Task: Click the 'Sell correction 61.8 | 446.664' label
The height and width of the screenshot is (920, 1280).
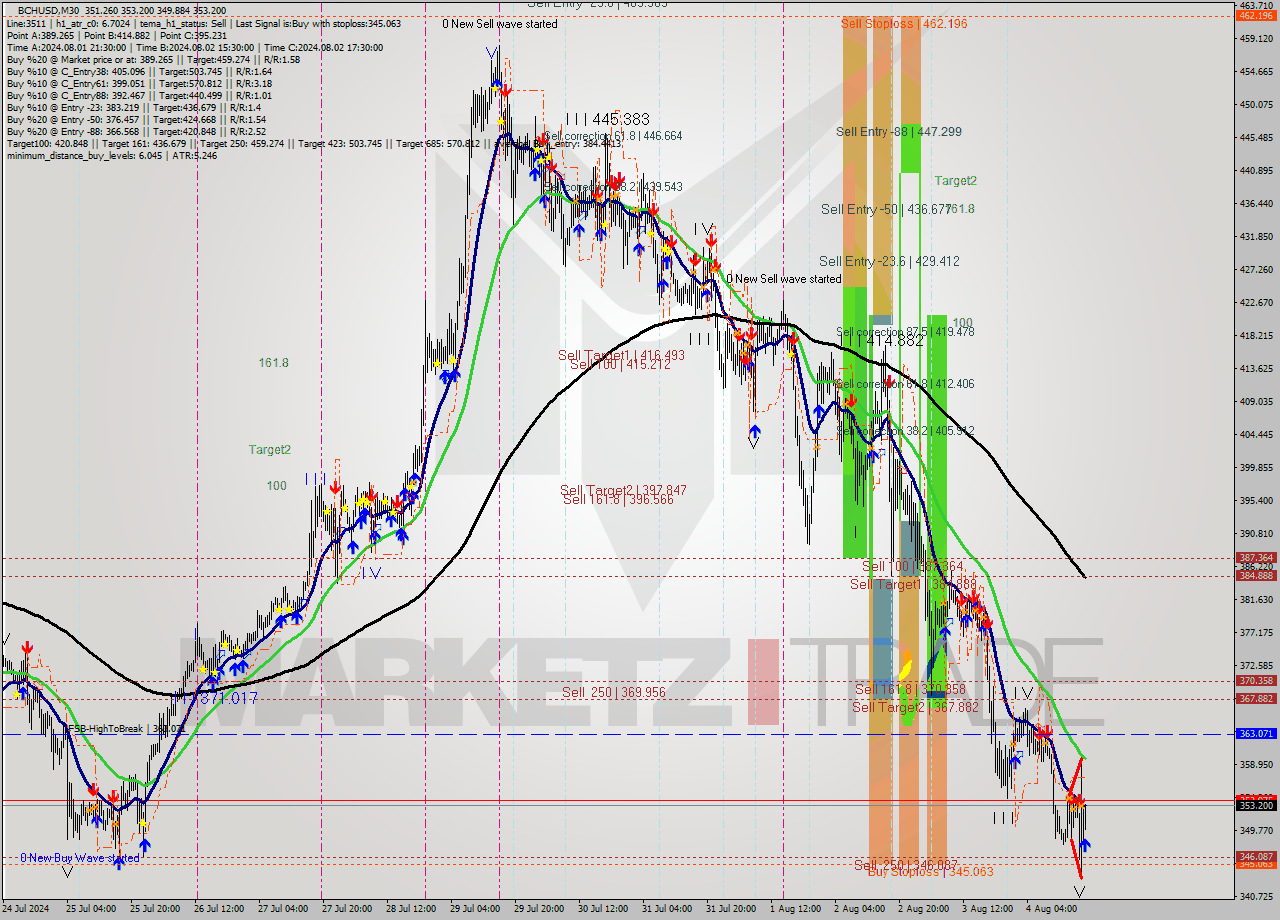Action: [613, 136]
